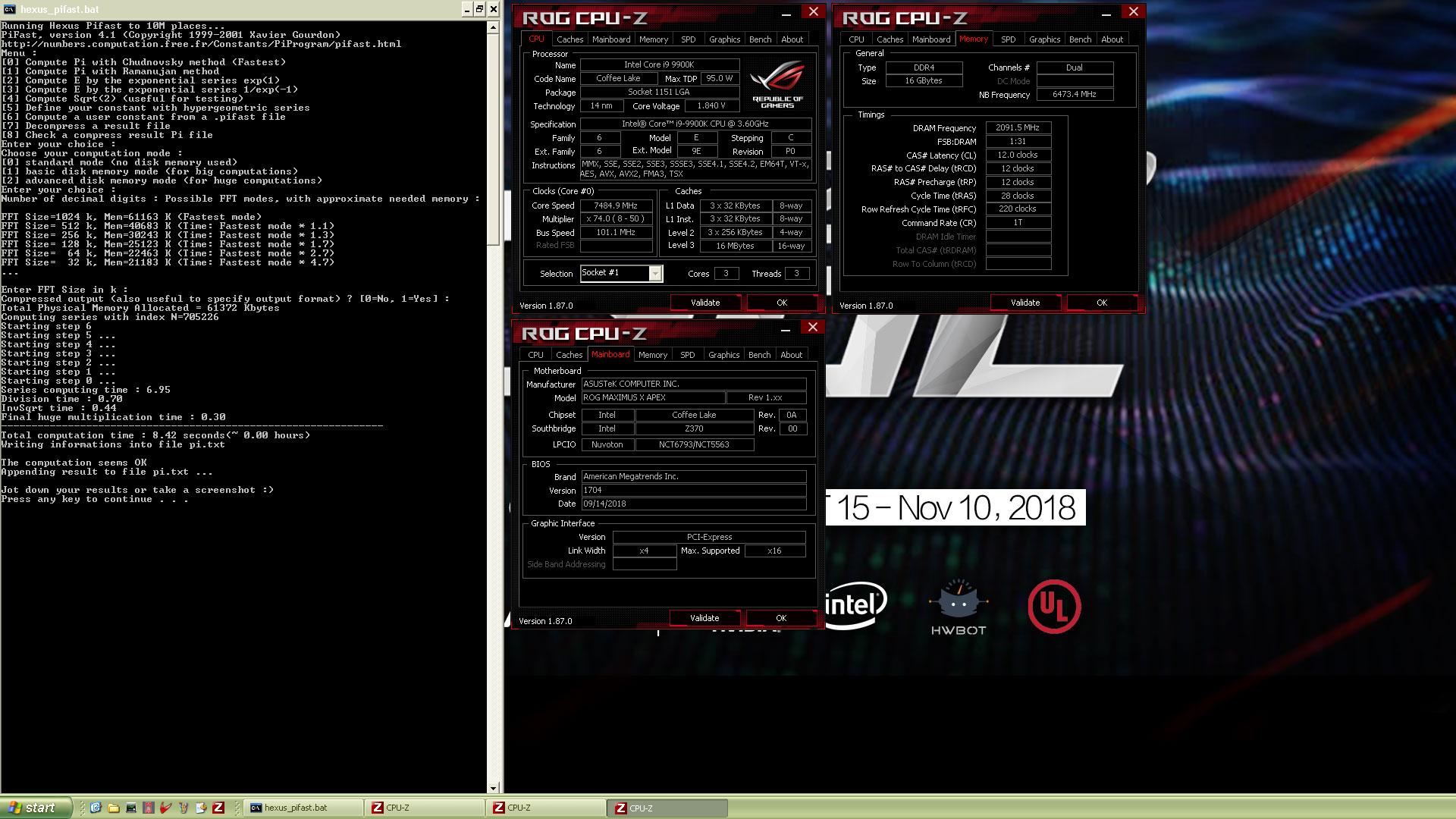Click the monitor icon in quick launch
This screenshot has width=1456, height=819.
[x=130, y=808]
